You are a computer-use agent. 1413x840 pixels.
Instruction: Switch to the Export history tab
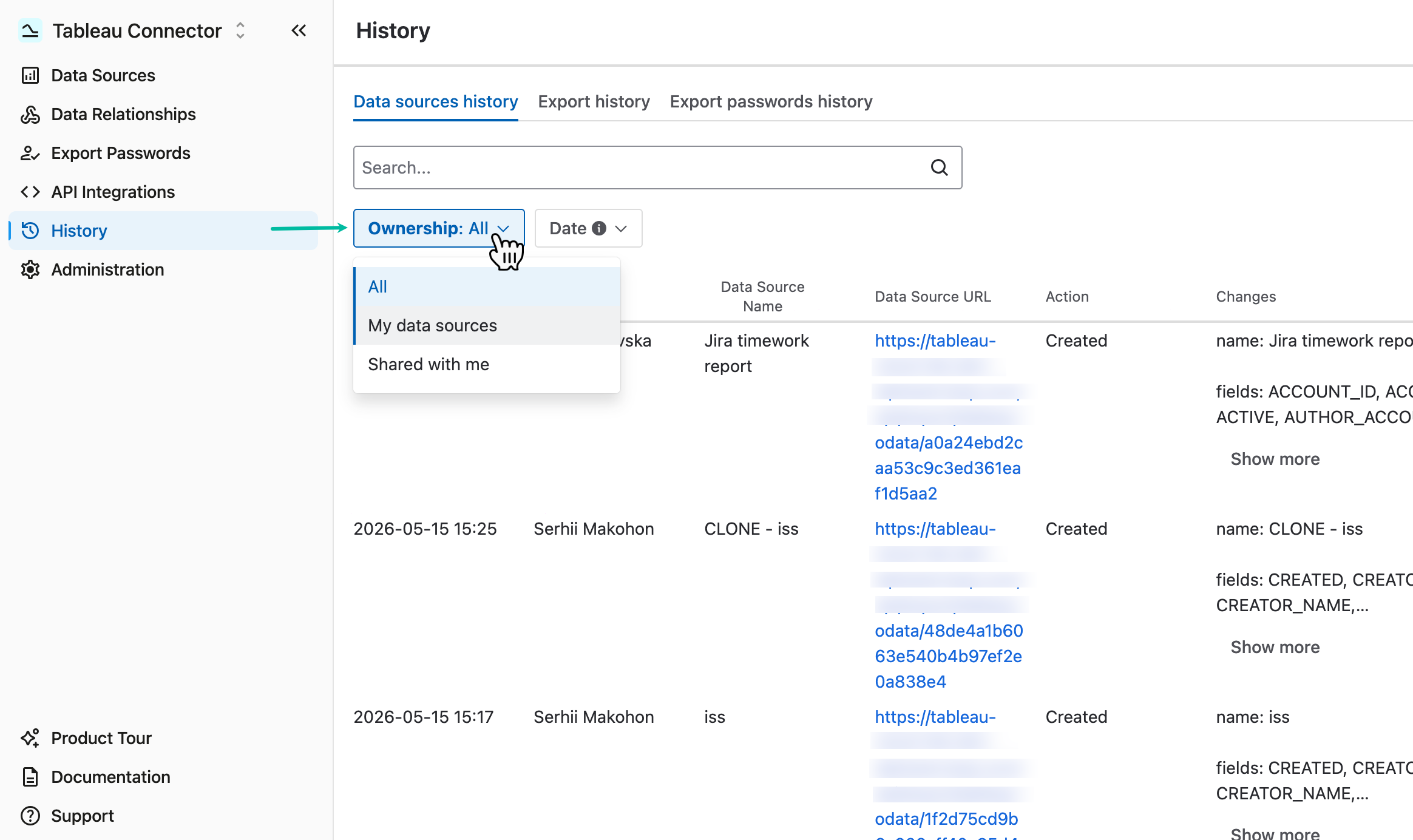594,101
